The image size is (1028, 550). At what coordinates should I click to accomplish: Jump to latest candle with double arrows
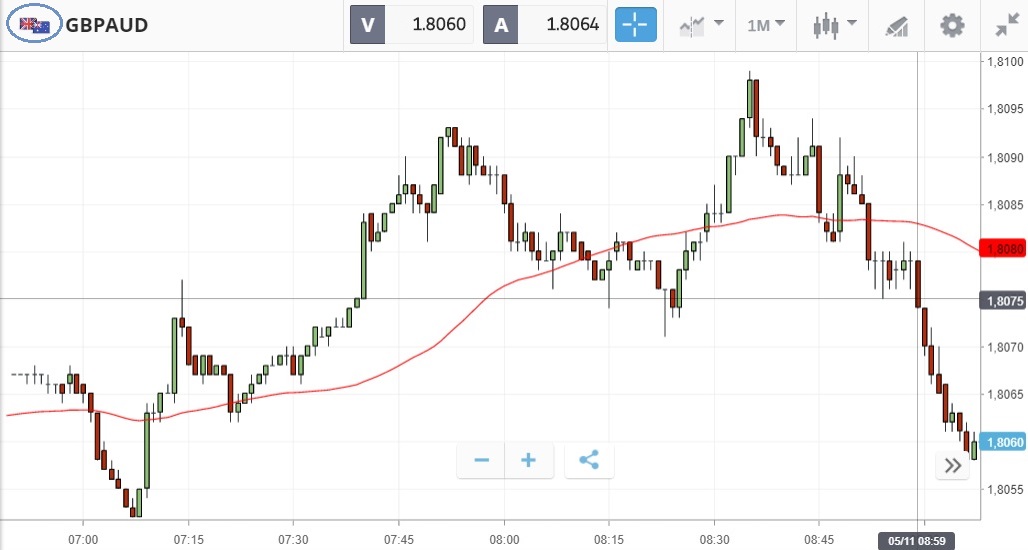(952, 466)
